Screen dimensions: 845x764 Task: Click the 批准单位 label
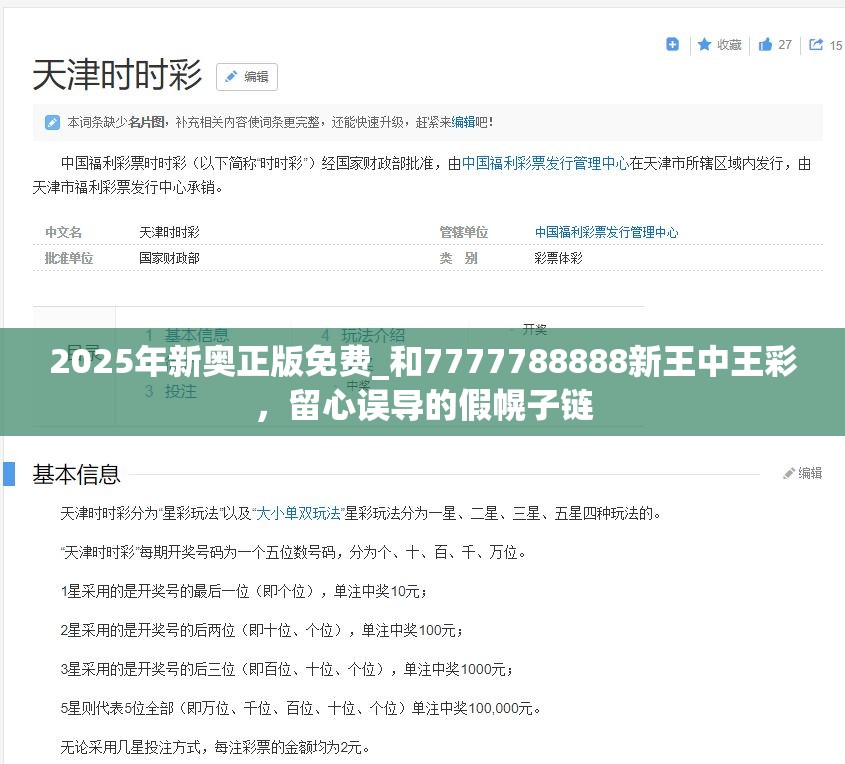(x=69, y=258)
